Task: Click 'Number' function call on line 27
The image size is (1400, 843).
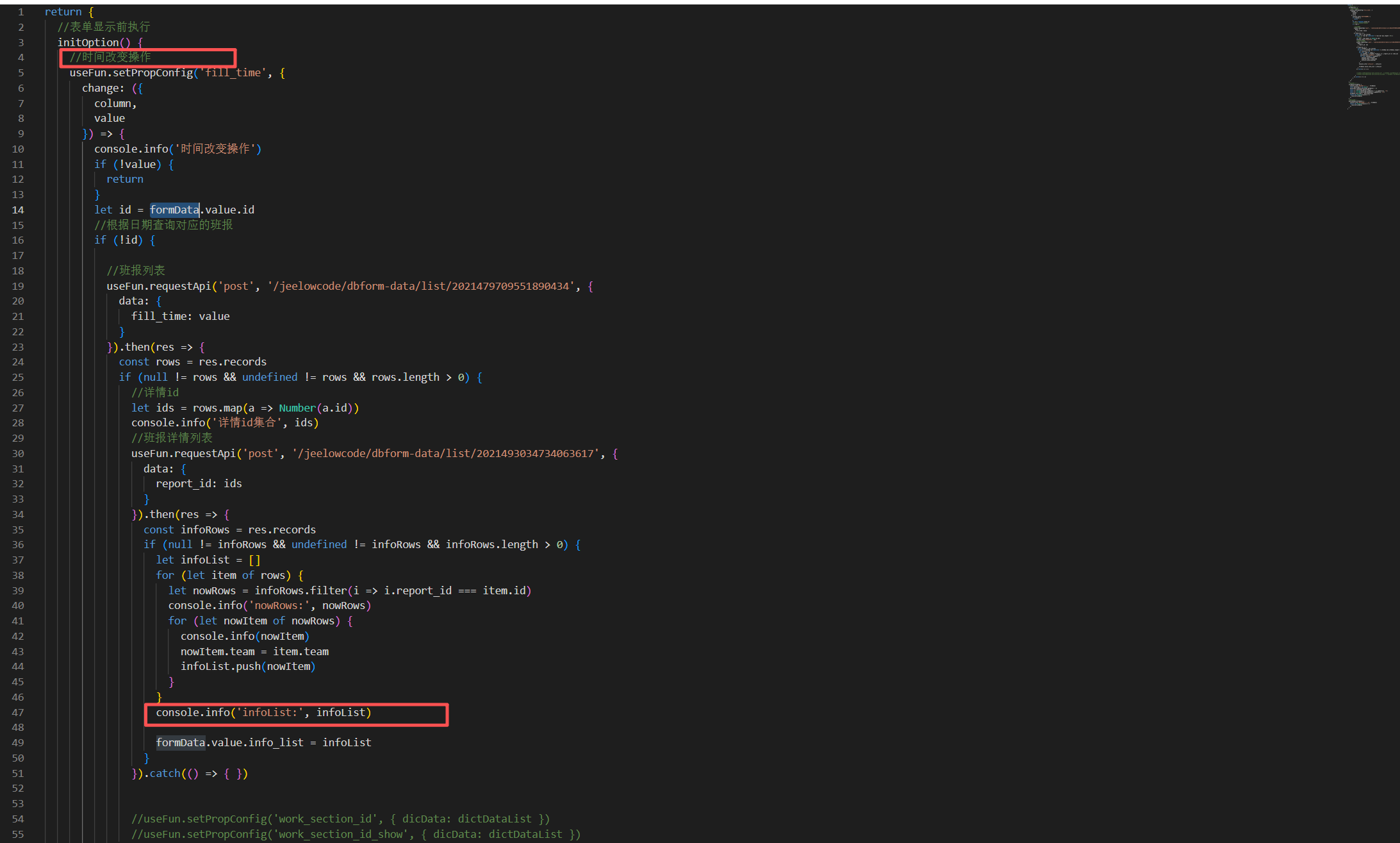Action: pyautogui.click(x=297, y=408)
